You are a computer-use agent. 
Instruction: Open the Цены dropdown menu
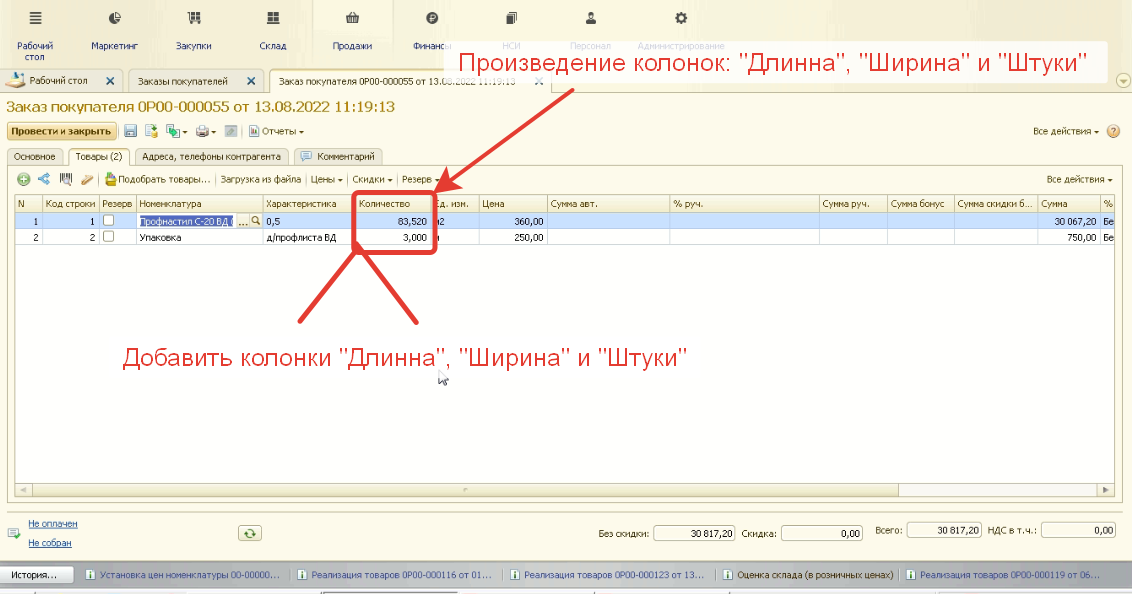326,180
